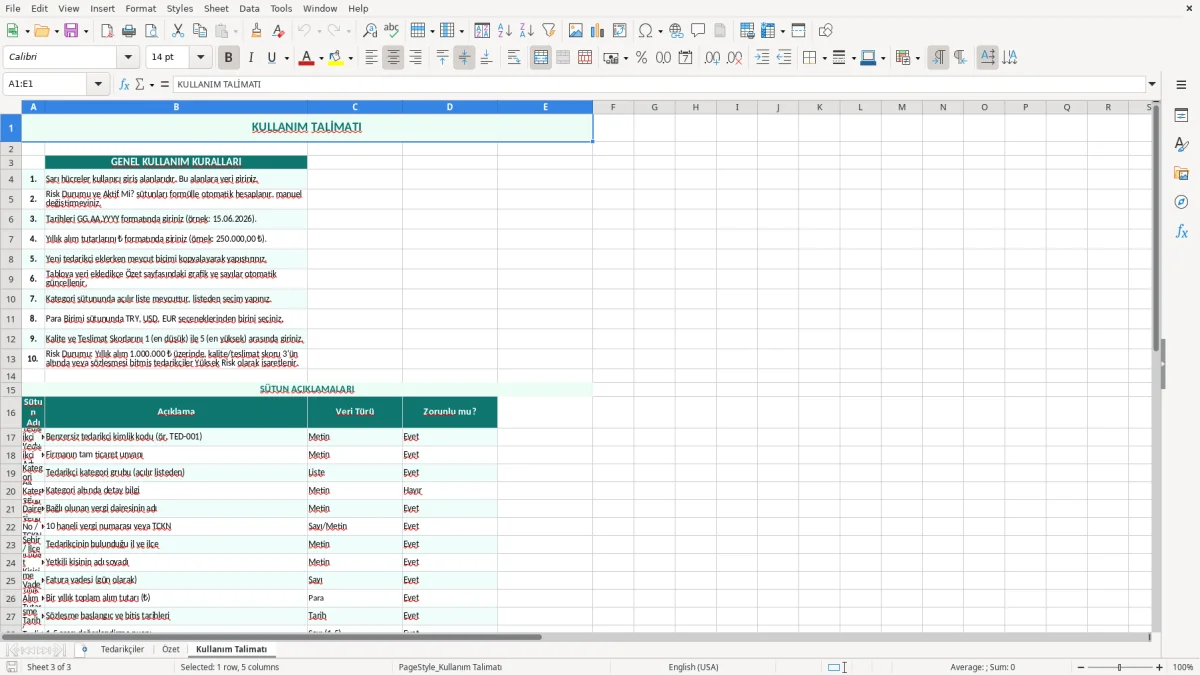Click into formula input line
Viewport: 1200px width, 675px height.
click(x=658, y=85)
